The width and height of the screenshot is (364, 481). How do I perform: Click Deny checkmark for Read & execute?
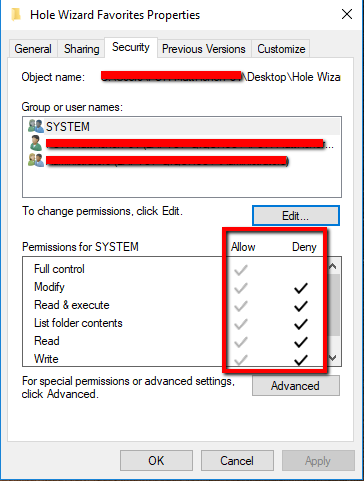pyautogui.click(x=301, y=306)
